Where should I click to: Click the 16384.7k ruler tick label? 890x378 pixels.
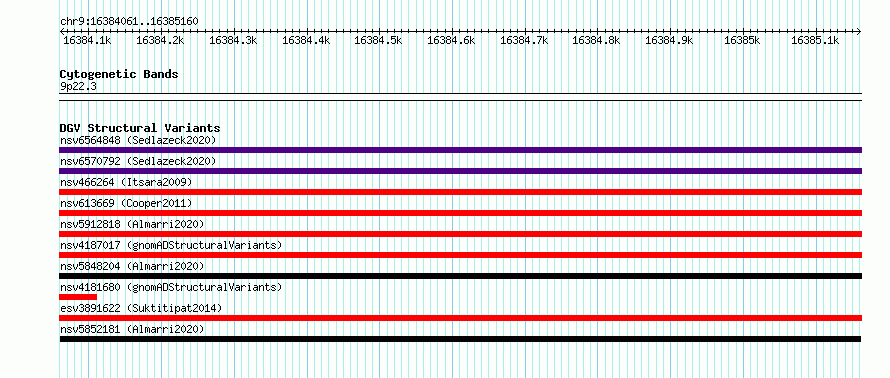pos(524,40)
